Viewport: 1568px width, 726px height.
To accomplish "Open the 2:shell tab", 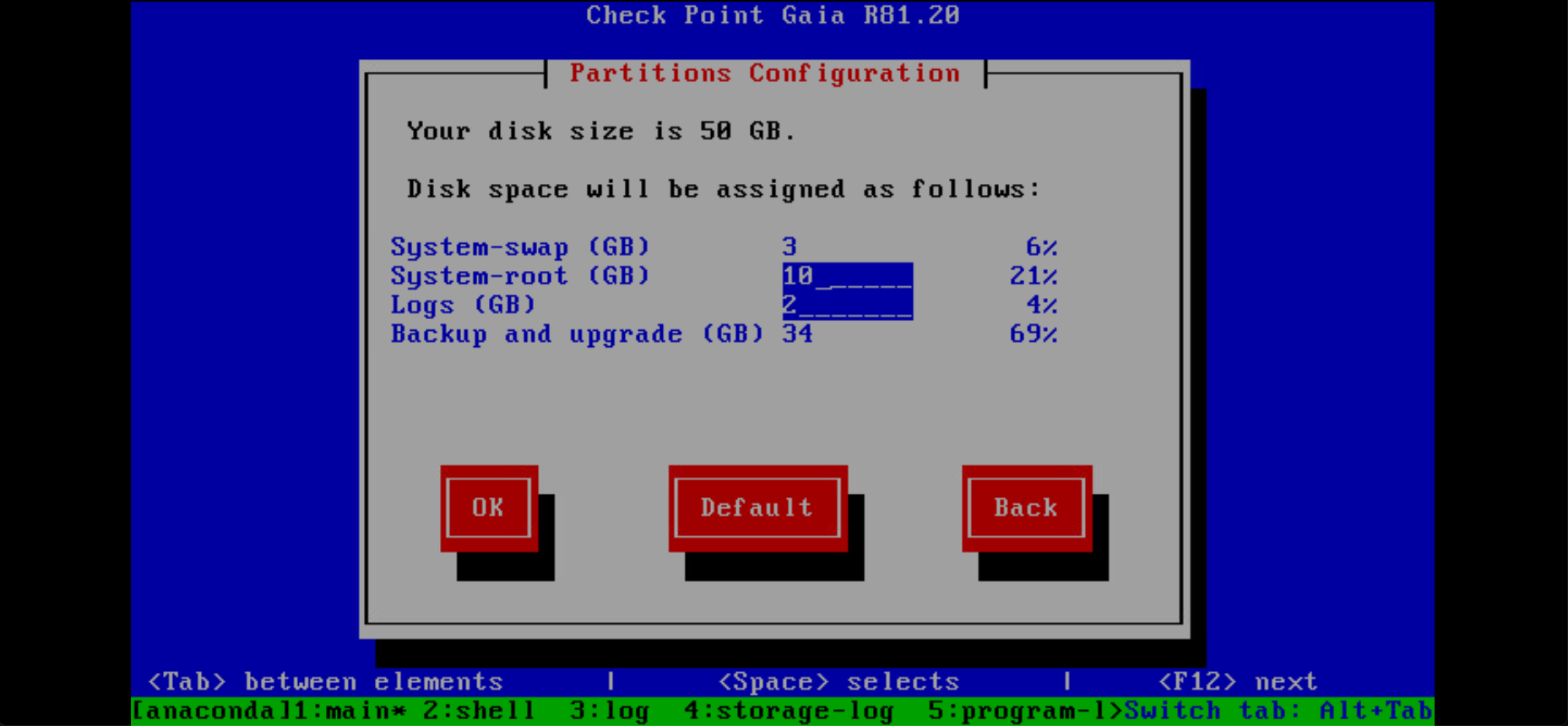I will click(479, 711).
